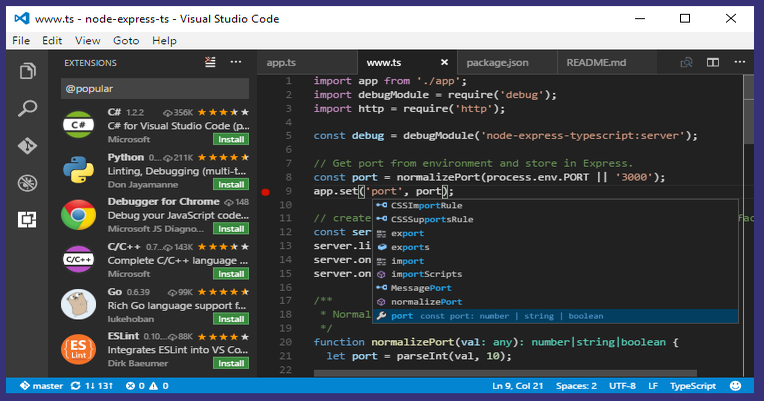Switch to the package.json tab
This screenshot has width=764, height=401.
(497, 62)
